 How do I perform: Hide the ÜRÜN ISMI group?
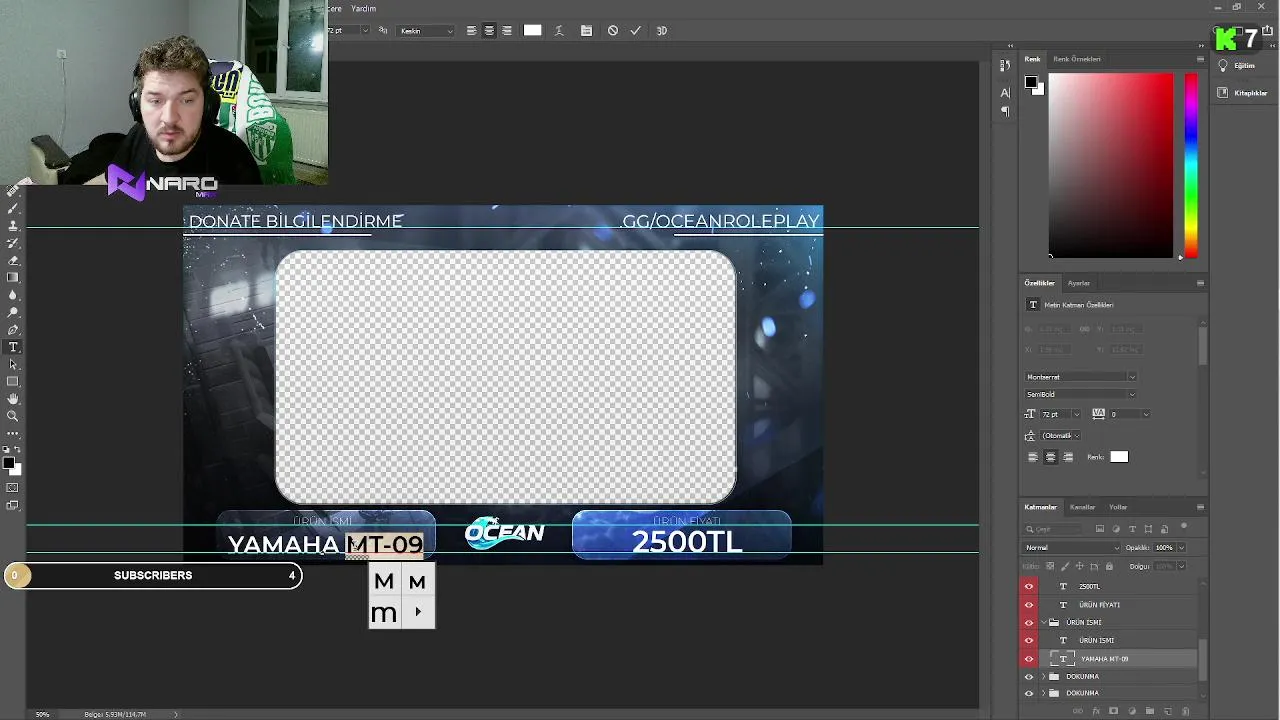(x=1029, y=622)
